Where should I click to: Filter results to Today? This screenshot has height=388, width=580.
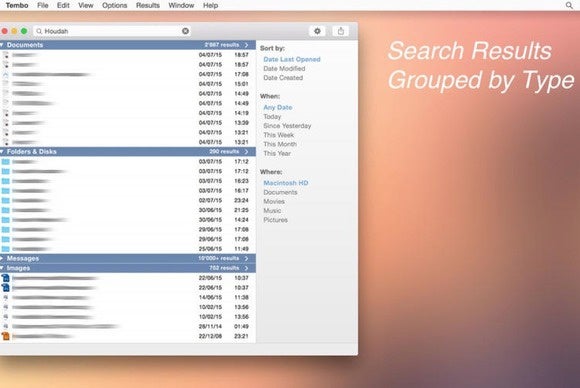tap(272, 117)
